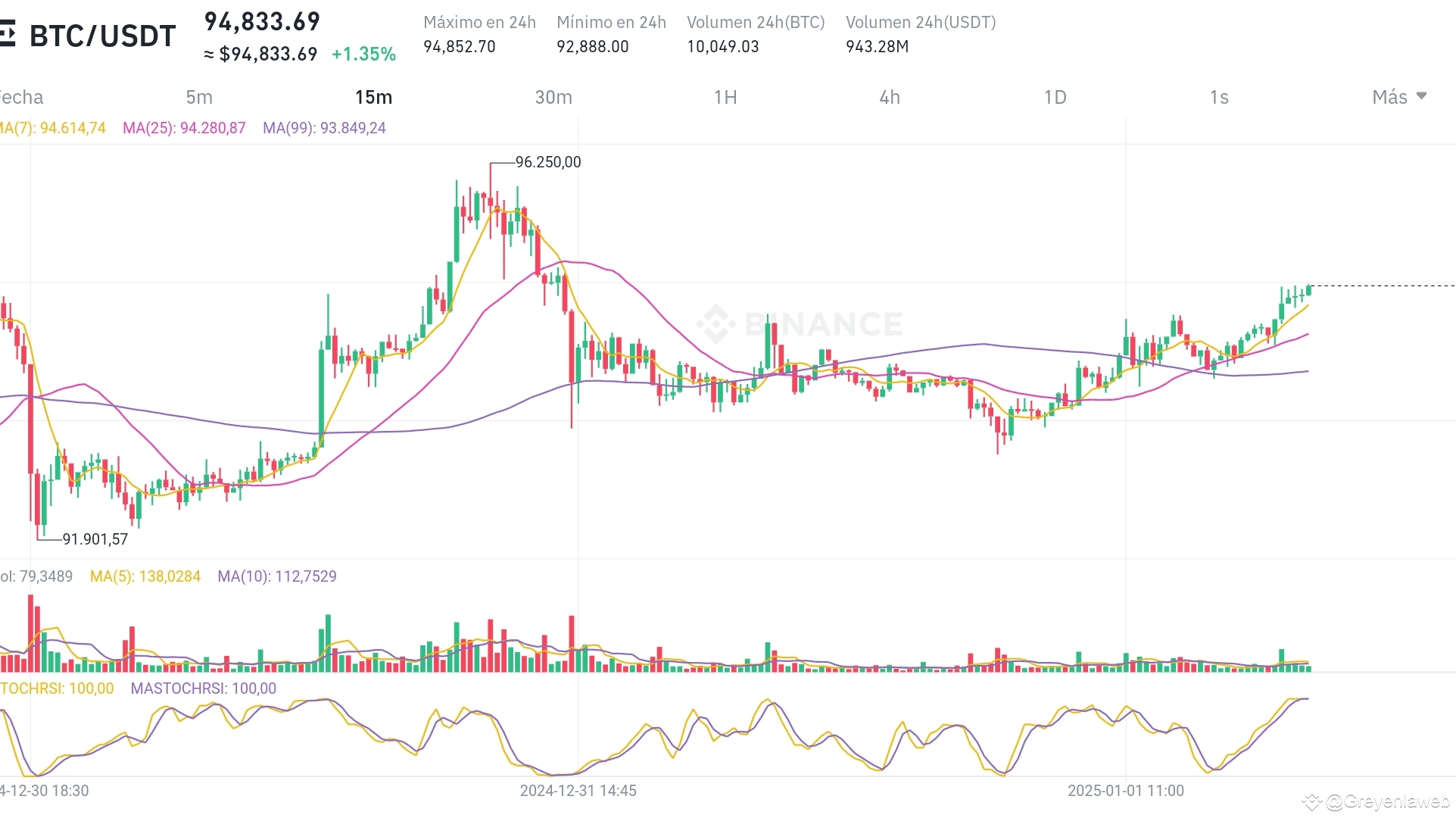
Task: Switch to the 1s interval
Action: (1219, 97)
